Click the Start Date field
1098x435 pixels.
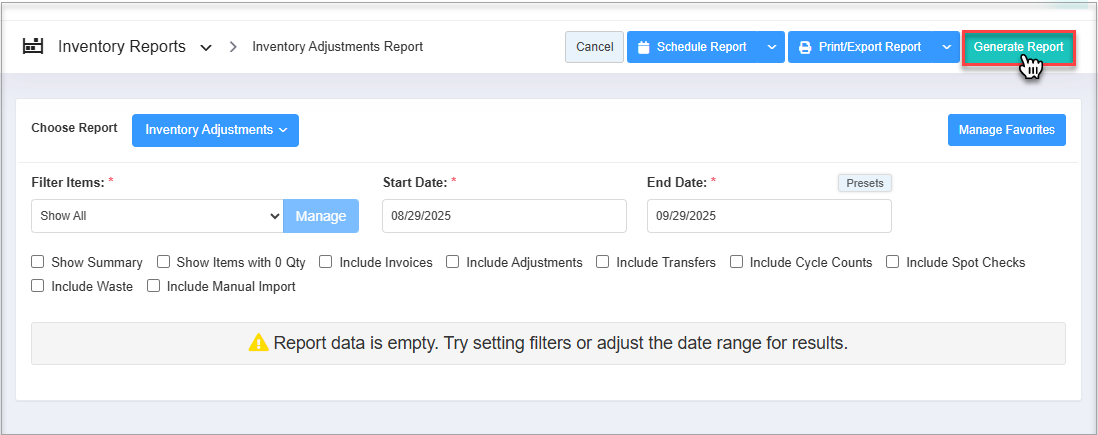(504, 216)
